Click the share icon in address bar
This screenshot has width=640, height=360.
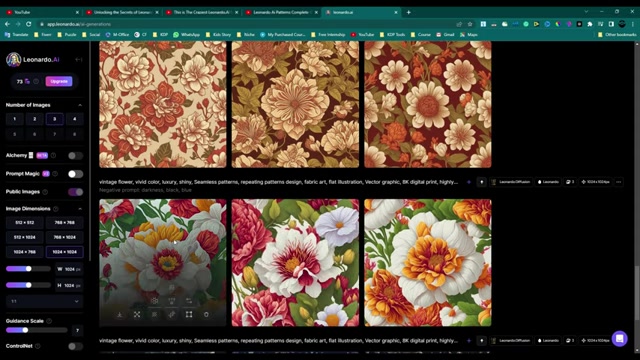pos(459,24)
